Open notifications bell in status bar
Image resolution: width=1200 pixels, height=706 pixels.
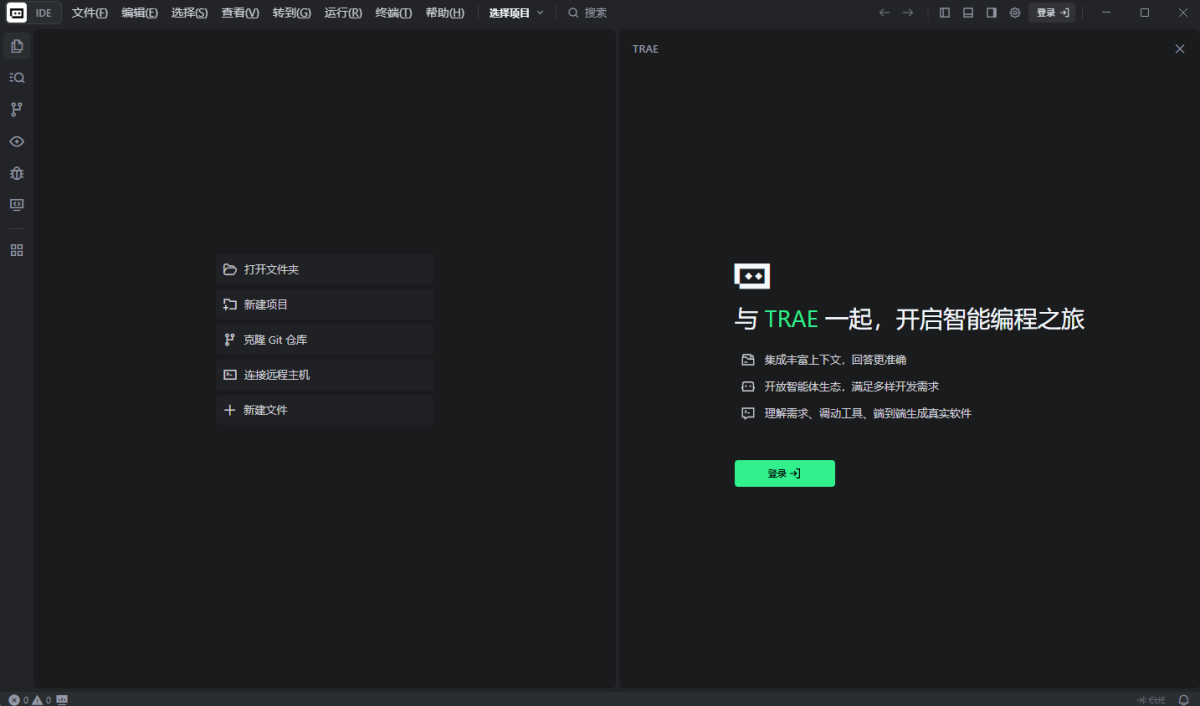pyautogui.click(x=1183, y=700)
